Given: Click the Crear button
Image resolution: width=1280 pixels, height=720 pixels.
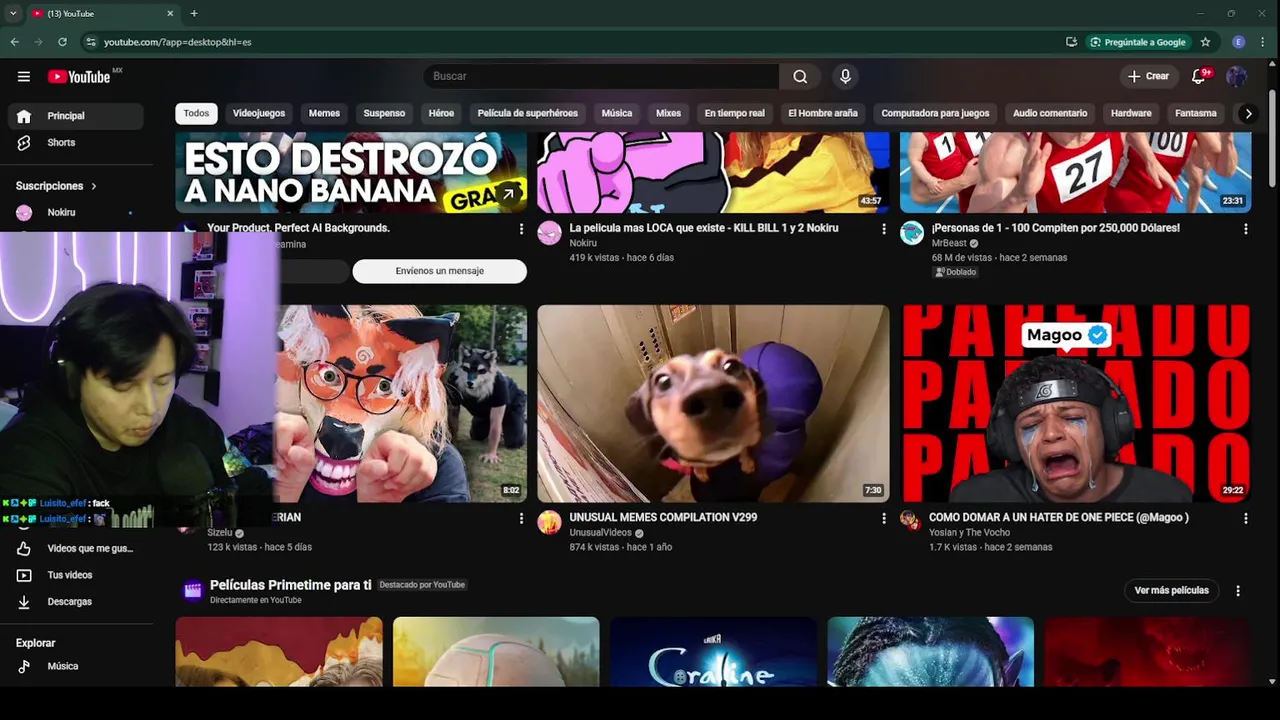Looking at the screenshot, I should coord(1148,76).
